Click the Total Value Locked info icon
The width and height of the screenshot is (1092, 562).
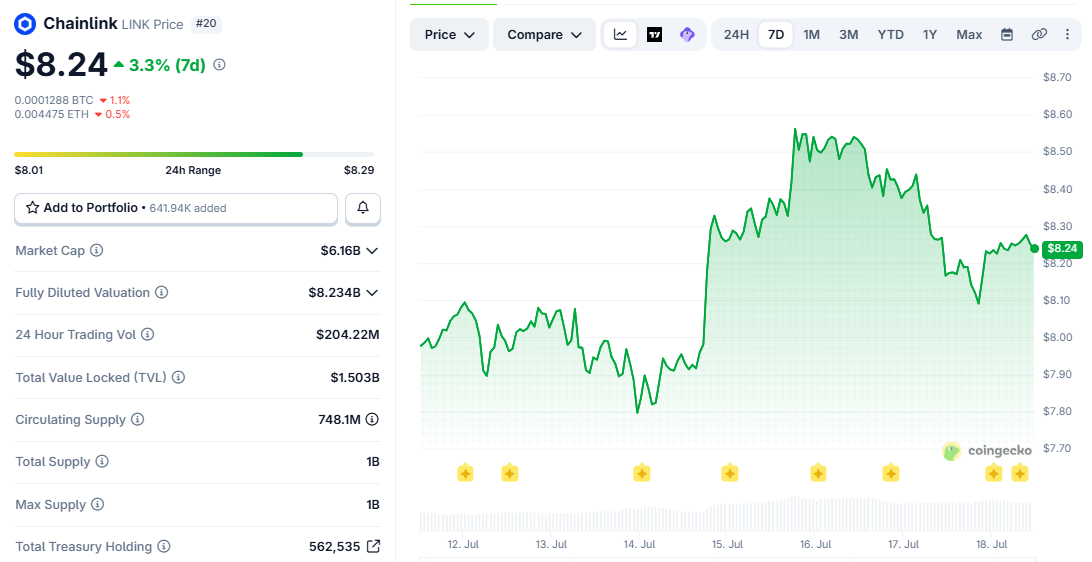click(x=178, y=377)
